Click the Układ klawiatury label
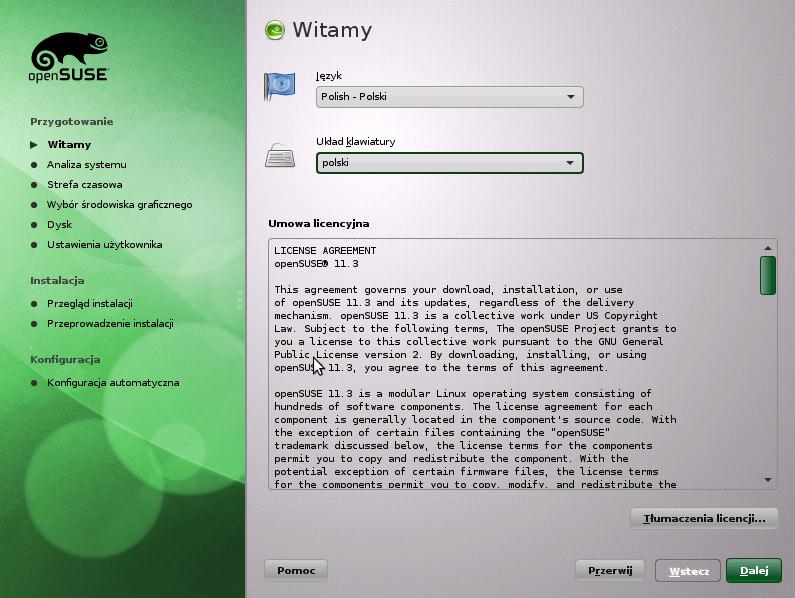The height and width of the screenshot is (598, 795). point(355,142)
